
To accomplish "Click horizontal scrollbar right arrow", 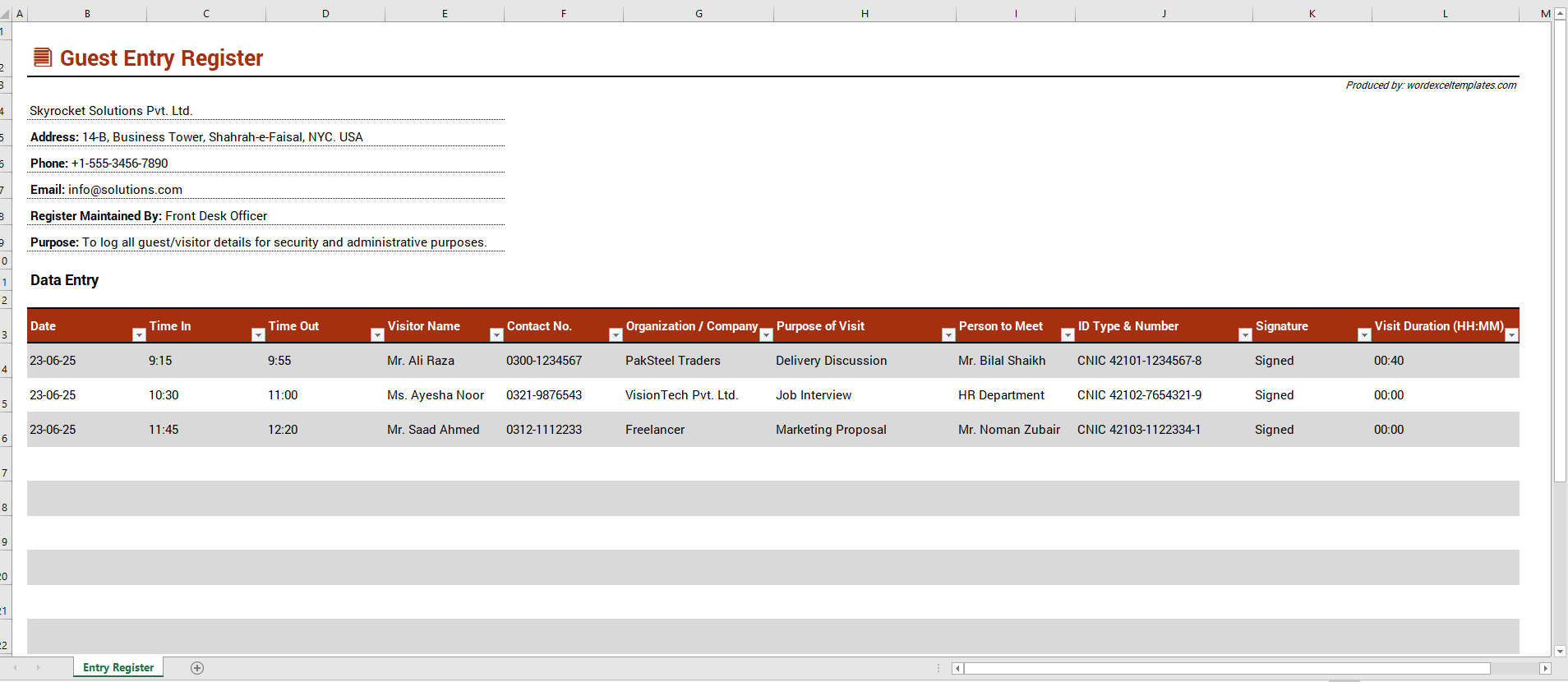I will [1545, 669].
